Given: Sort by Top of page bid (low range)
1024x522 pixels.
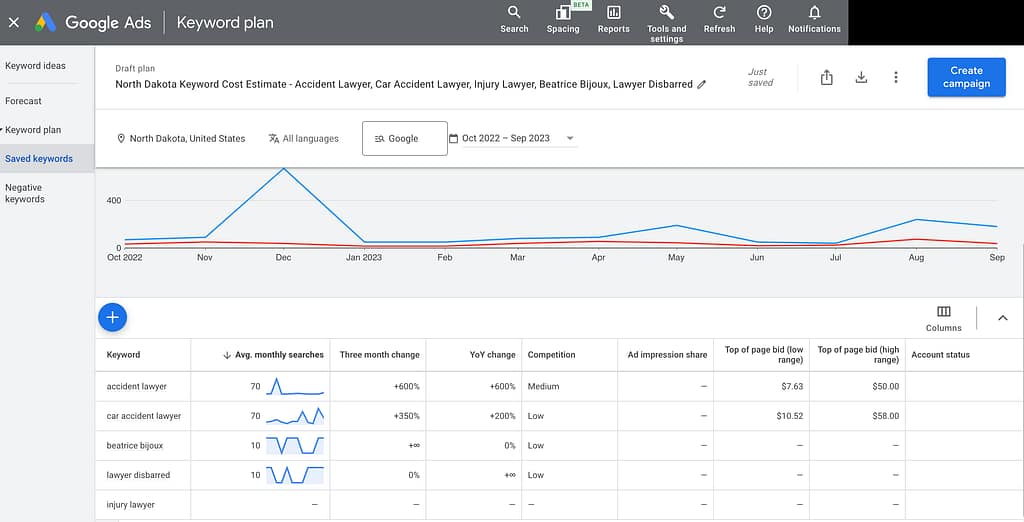Looking at the screenshot, I should (763, 355).
